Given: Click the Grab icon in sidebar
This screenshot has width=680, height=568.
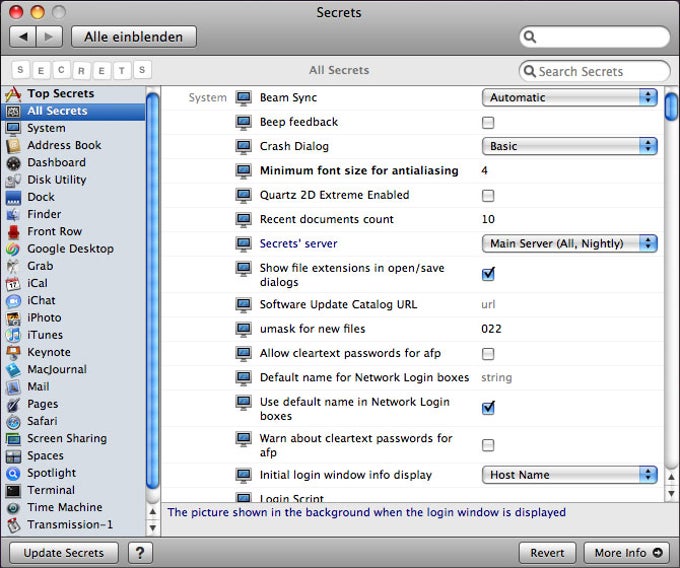Looking at the screenshot, I should point(13,266).
